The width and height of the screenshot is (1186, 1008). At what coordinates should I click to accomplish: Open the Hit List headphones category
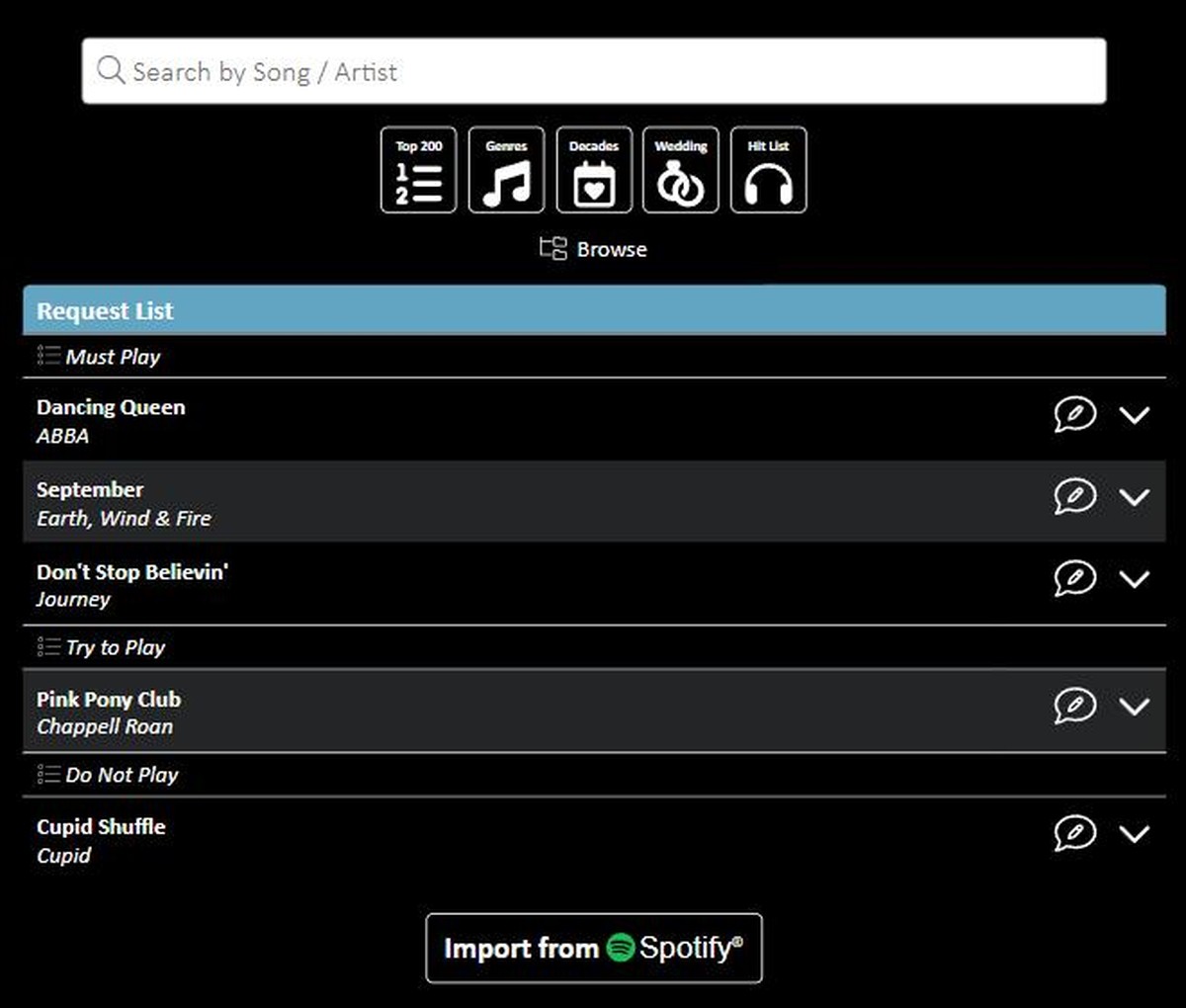click(x=769, y=170)
